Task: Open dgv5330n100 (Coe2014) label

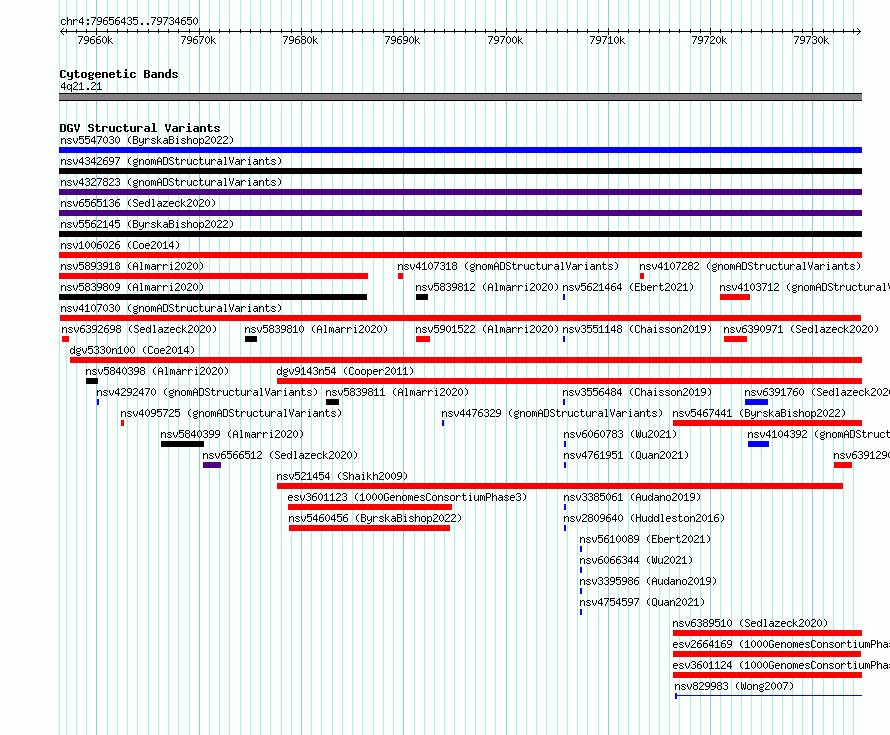Action: 132,350
